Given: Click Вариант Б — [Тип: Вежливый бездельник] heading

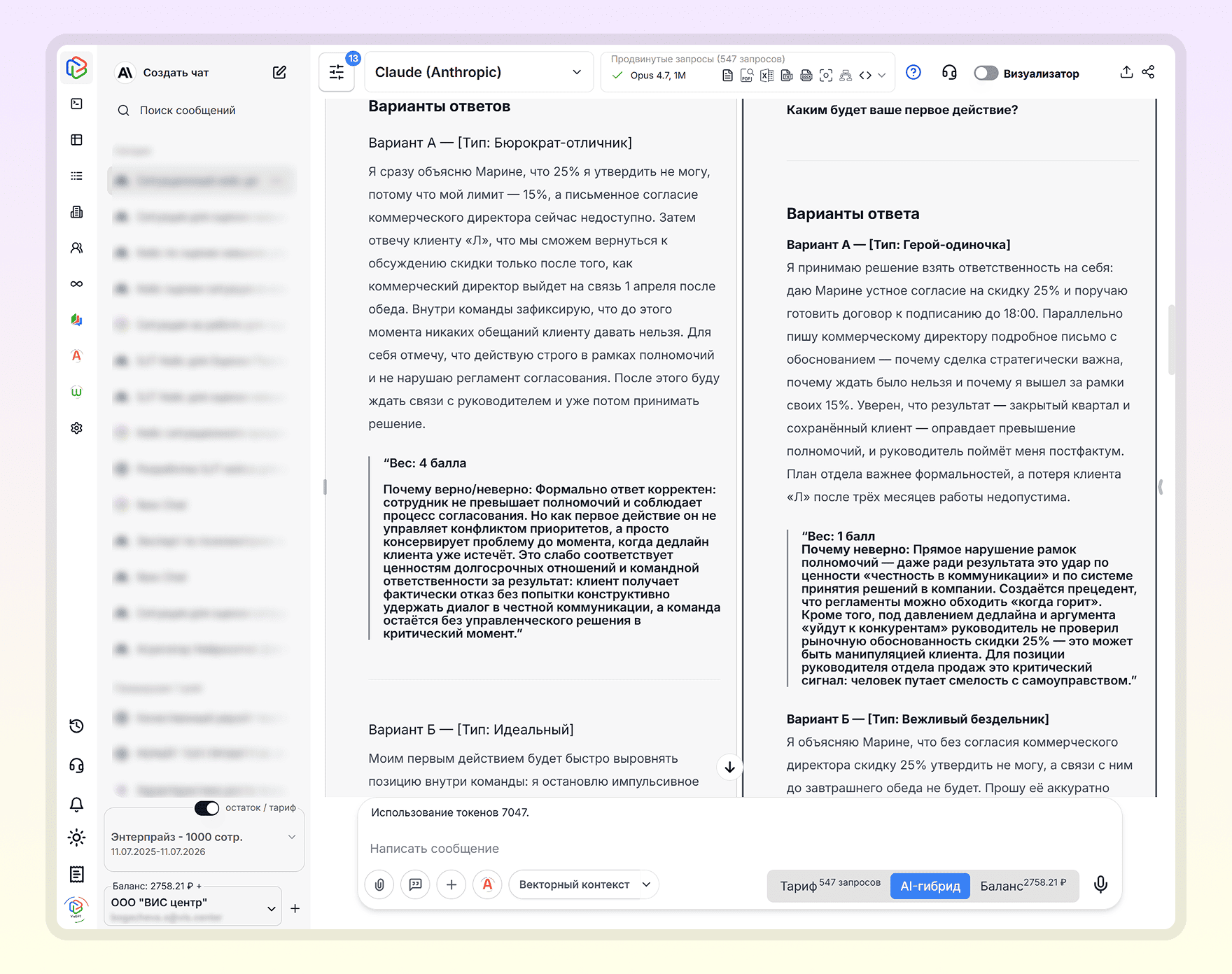Looking at the screenshot, I should point(918,719).
